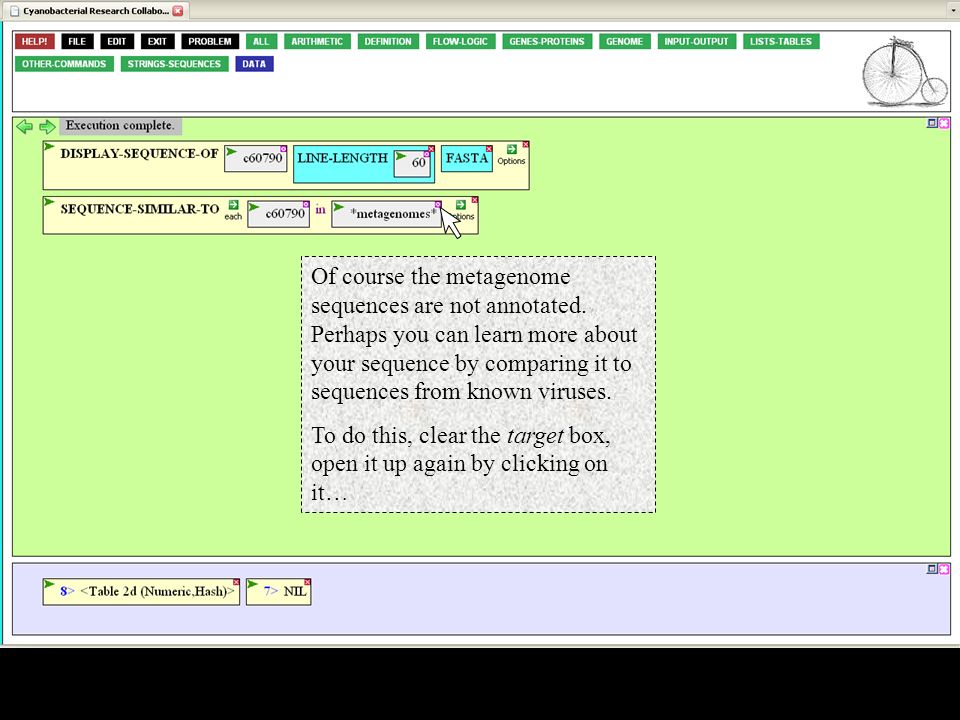This screenshot has width=960, height=720.
Task: Expand the ARITHMETIC palette menu
Action: (317, 42)
